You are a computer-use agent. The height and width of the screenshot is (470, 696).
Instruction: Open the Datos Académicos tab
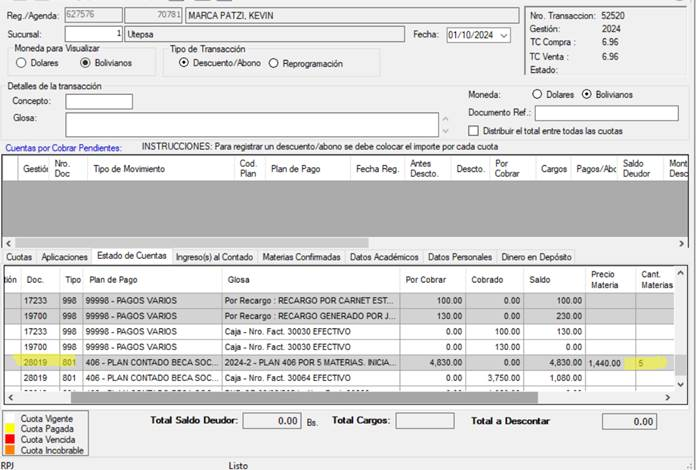tap(384, 257)
